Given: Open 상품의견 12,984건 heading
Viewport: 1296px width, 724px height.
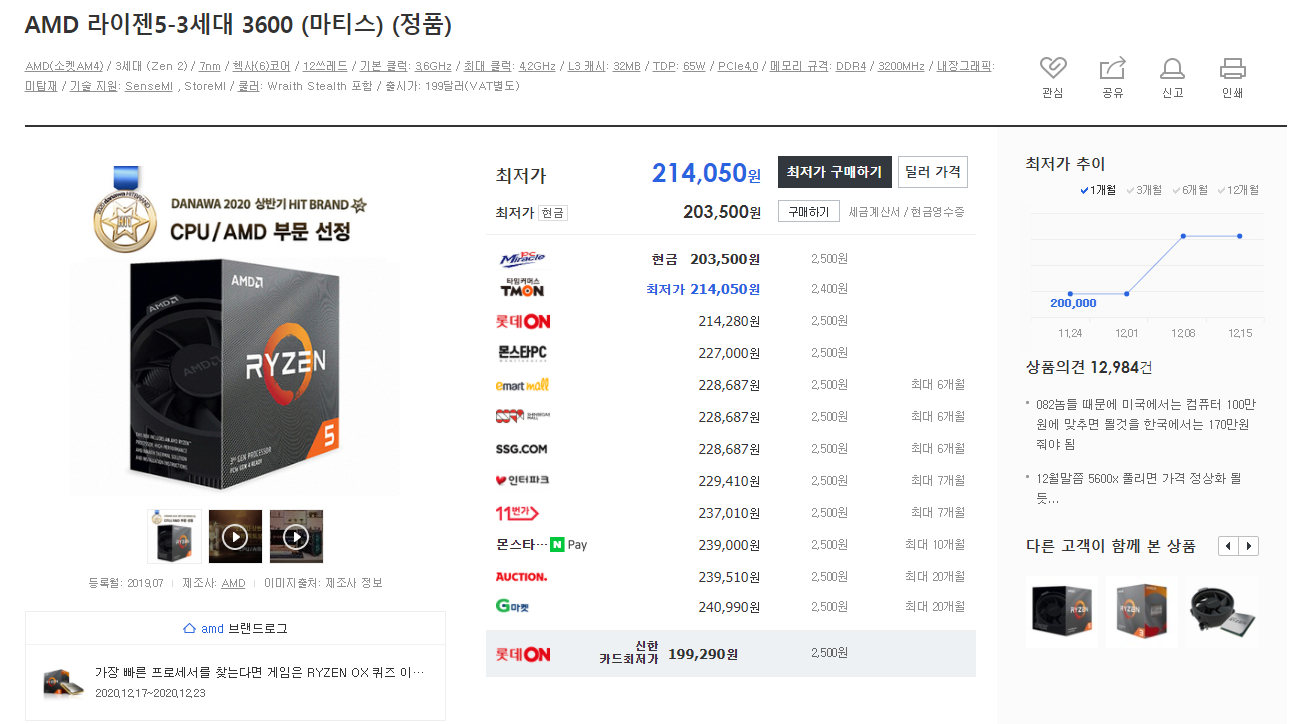Looking at the screenshot, I should pyautogui.click(x=1089, y=367).
